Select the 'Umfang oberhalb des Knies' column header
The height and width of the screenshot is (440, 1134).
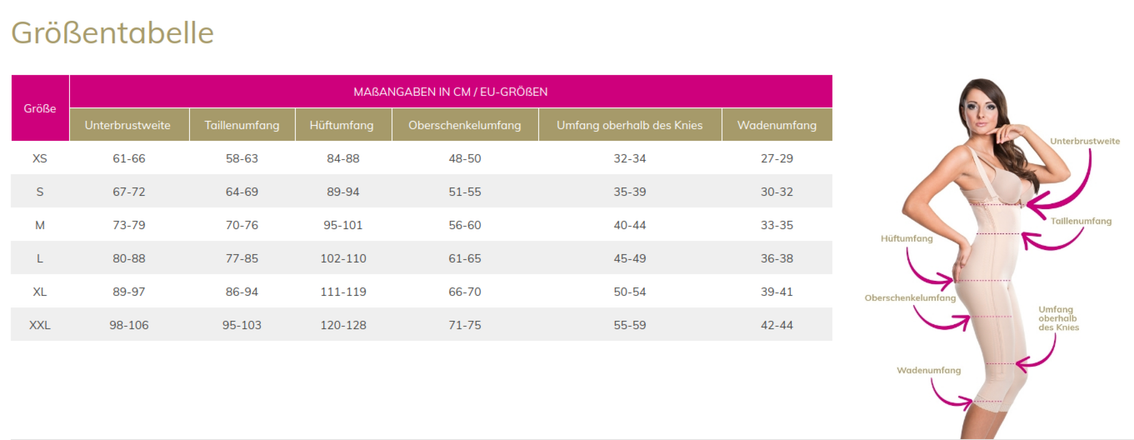(630, 125)
